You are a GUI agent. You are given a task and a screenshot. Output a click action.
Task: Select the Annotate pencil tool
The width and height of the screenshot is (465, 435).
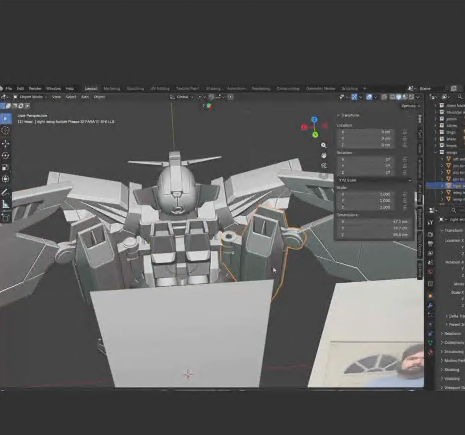pyautogui.click(x=5, y=192)
